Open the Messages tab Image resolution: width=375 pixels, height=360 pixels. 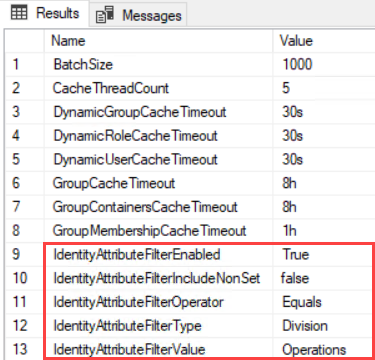pyautogui.click(x=138, y=15)
